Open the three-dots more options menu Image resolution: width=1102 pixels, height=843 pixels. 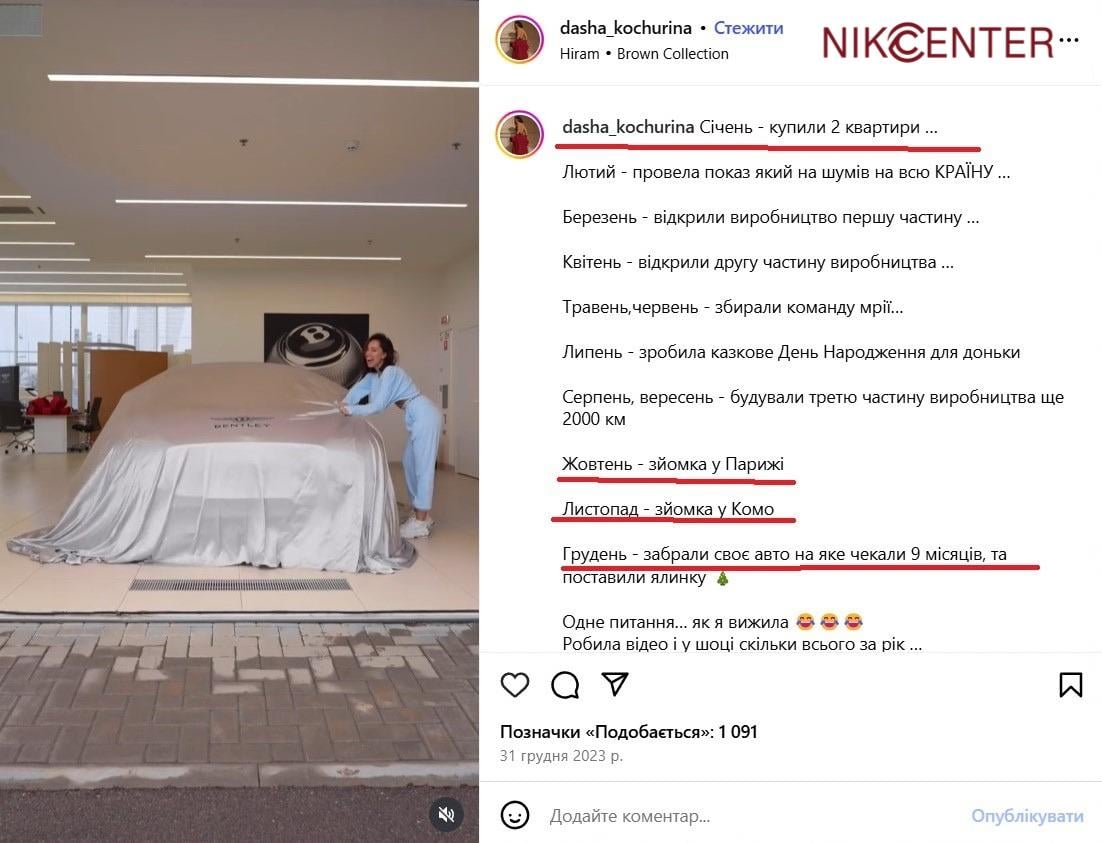[1068, 40]
